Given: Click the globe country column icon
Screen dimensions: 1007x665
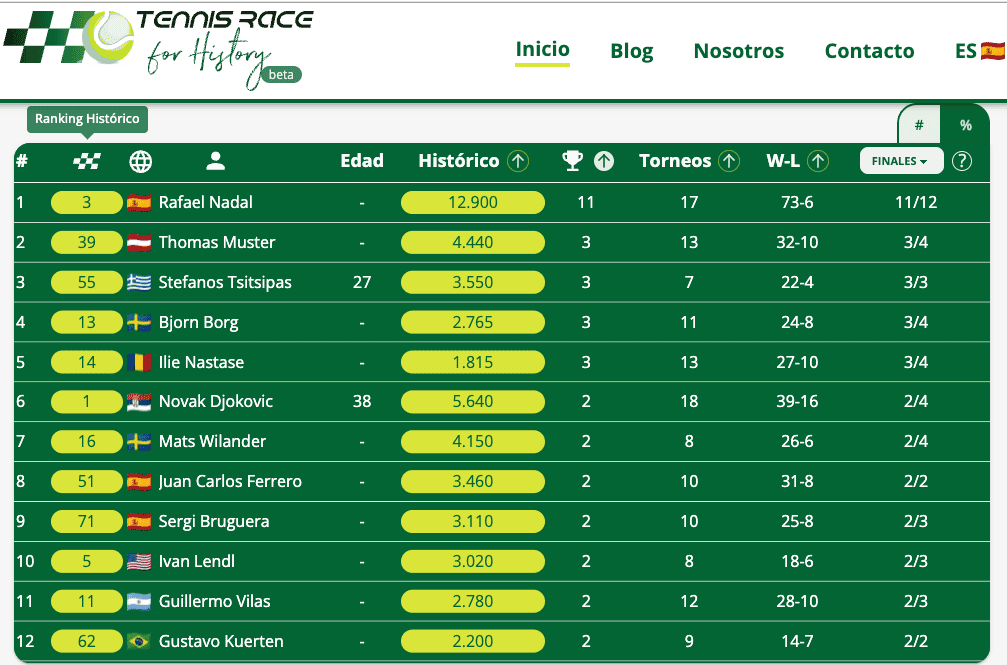Looking at the screenshot, I should (x=141, y=161).
